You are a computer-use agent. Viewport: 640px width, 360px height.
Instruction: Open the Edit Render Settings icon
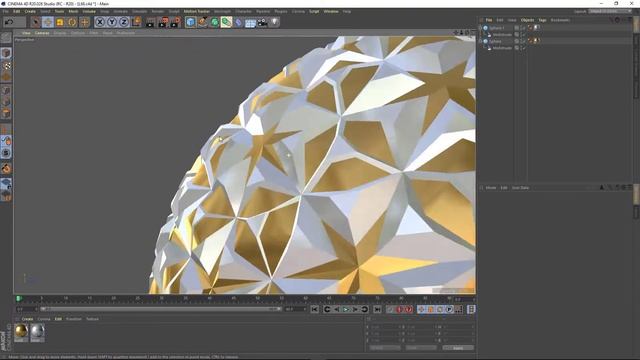coord(176,22)
